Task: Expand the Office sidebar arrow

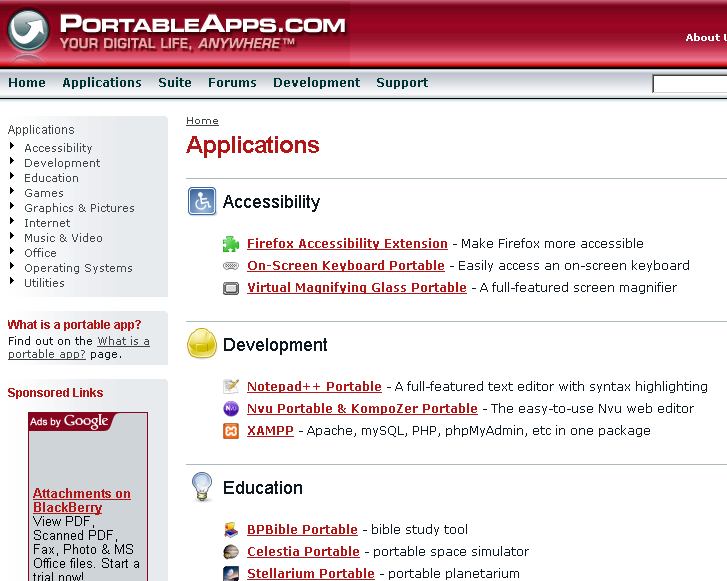Action: pyautogui.click(x=12, y=251)
